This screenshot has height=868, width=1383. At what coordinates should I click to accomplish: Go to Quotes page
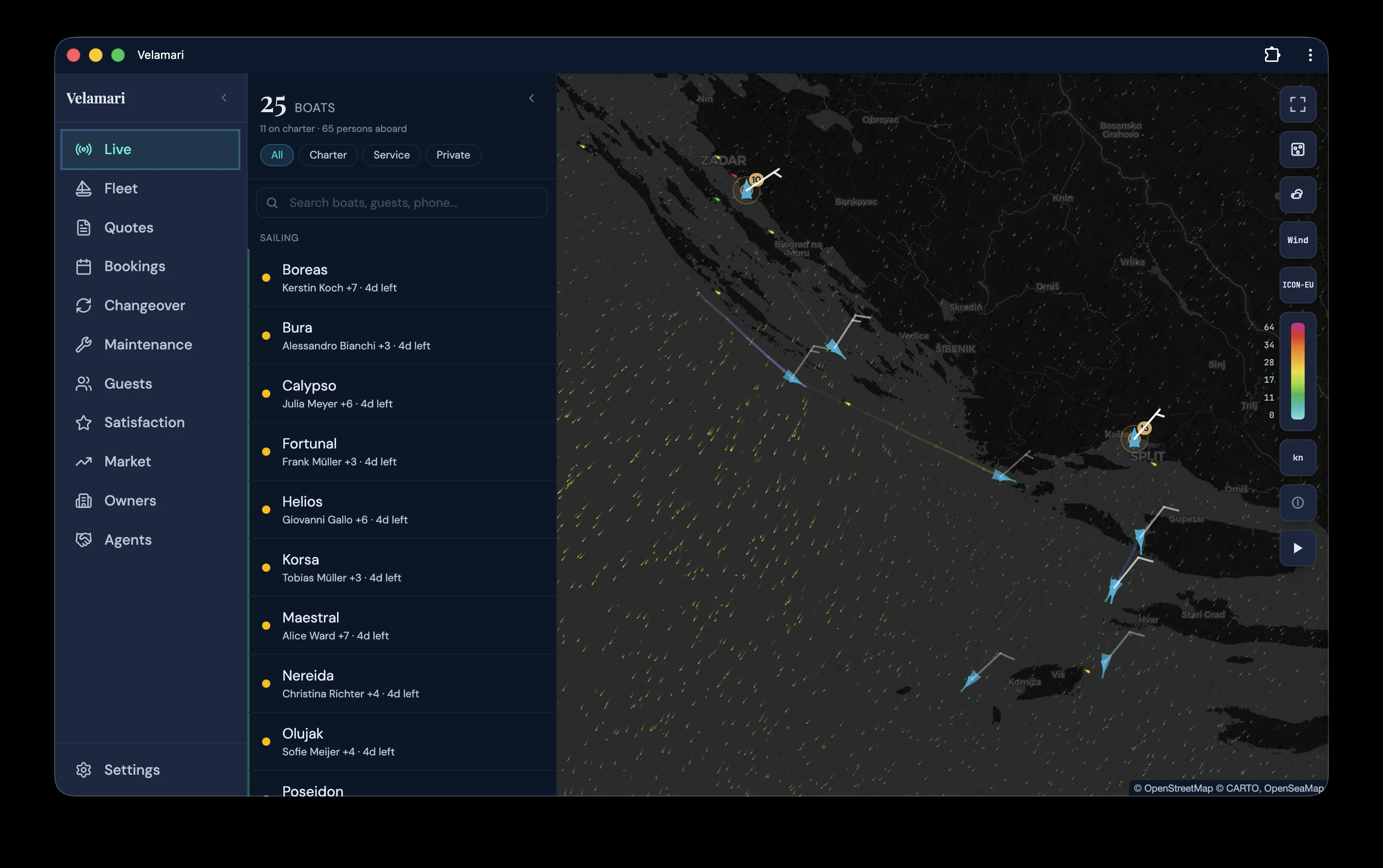click(150, 227)
